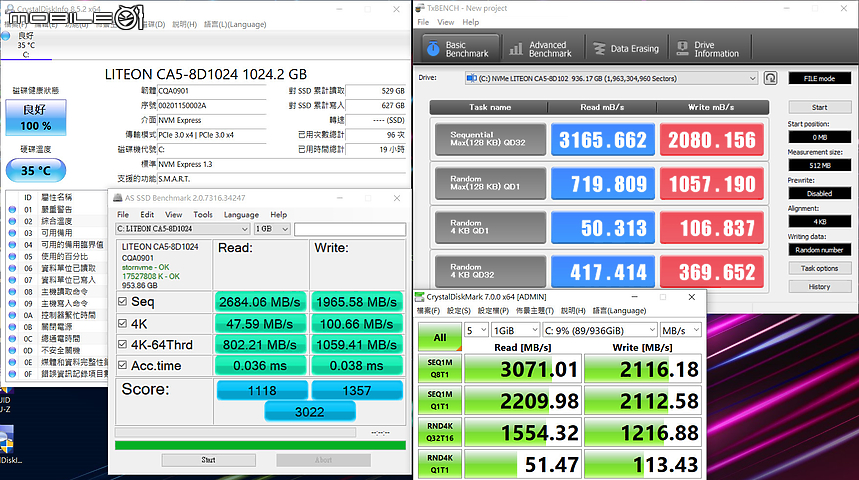The height and width of the screenshot is (480, 859).
Task: Open View menu in TxBENCH
Action: pos(445,22)
